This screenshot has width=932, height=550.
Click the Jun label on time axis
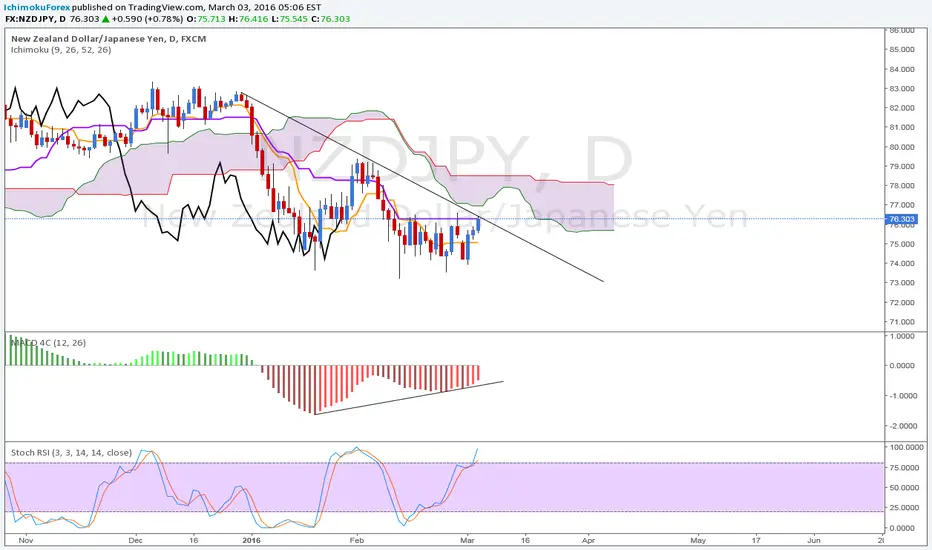coord(814,540)
